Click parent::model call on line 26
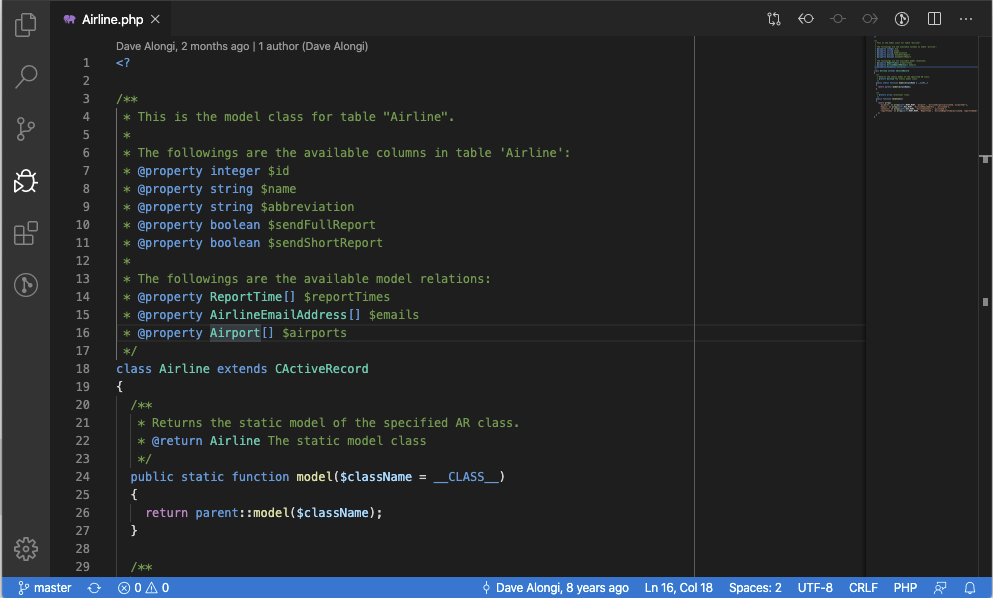This screenshot has width=993, height=598. click(288, 512)
